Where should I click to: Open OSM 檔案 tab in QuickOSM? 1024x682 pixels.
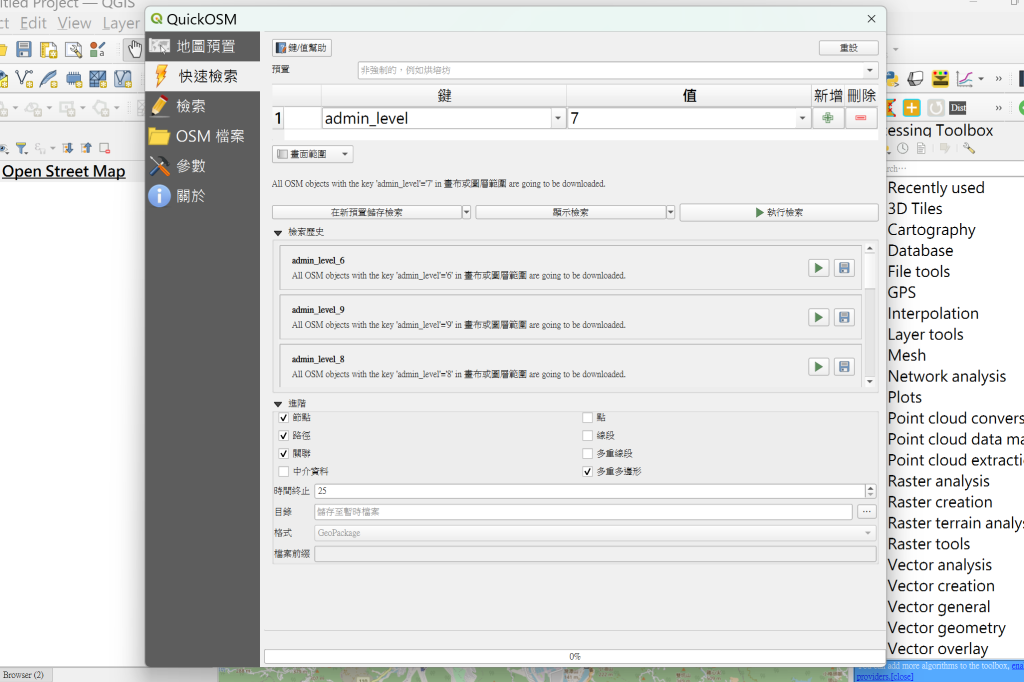point(202,136)
